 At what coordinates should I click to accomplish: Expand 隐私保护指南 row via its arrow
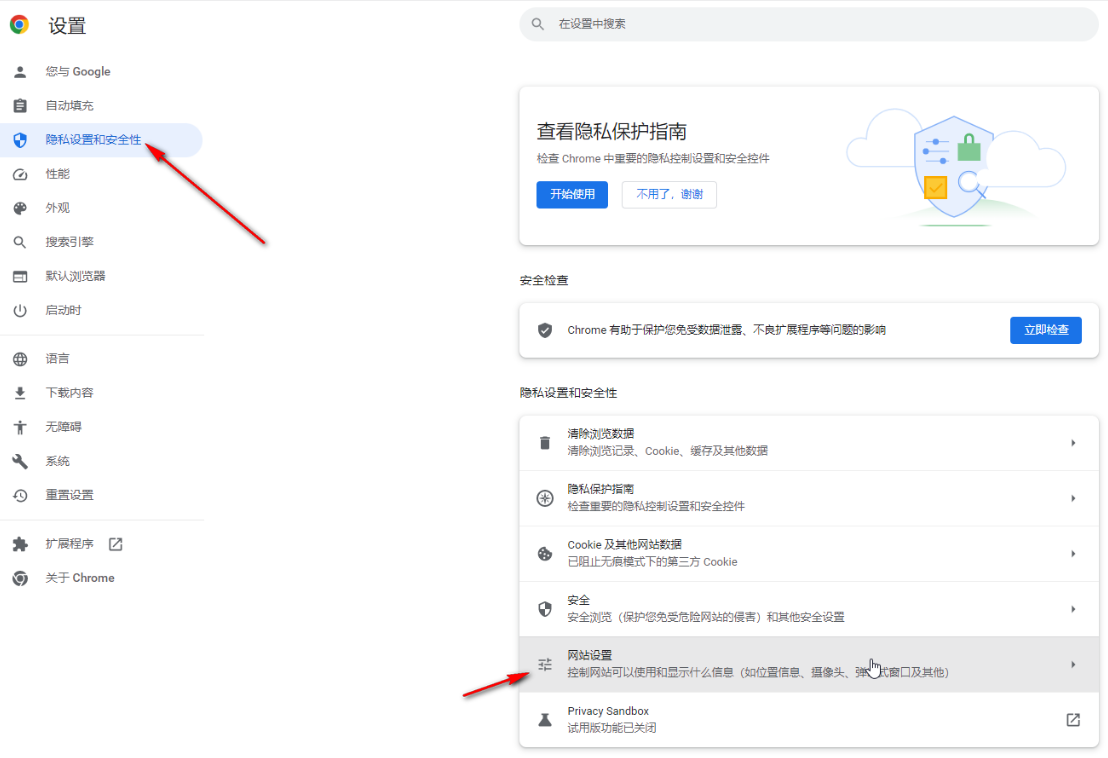1073,498
